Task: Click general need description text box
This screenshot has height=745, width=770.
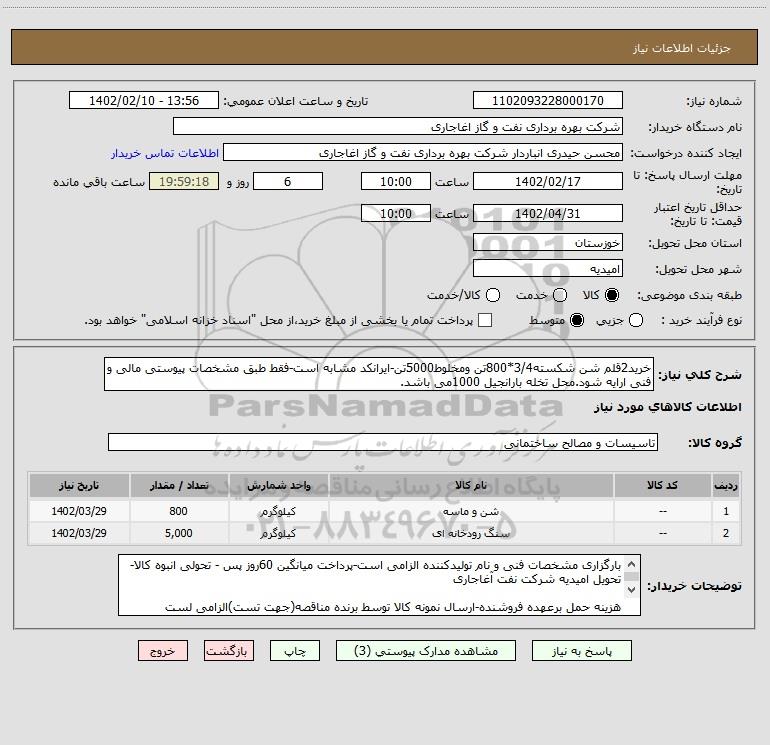Action: click(379, 375)
